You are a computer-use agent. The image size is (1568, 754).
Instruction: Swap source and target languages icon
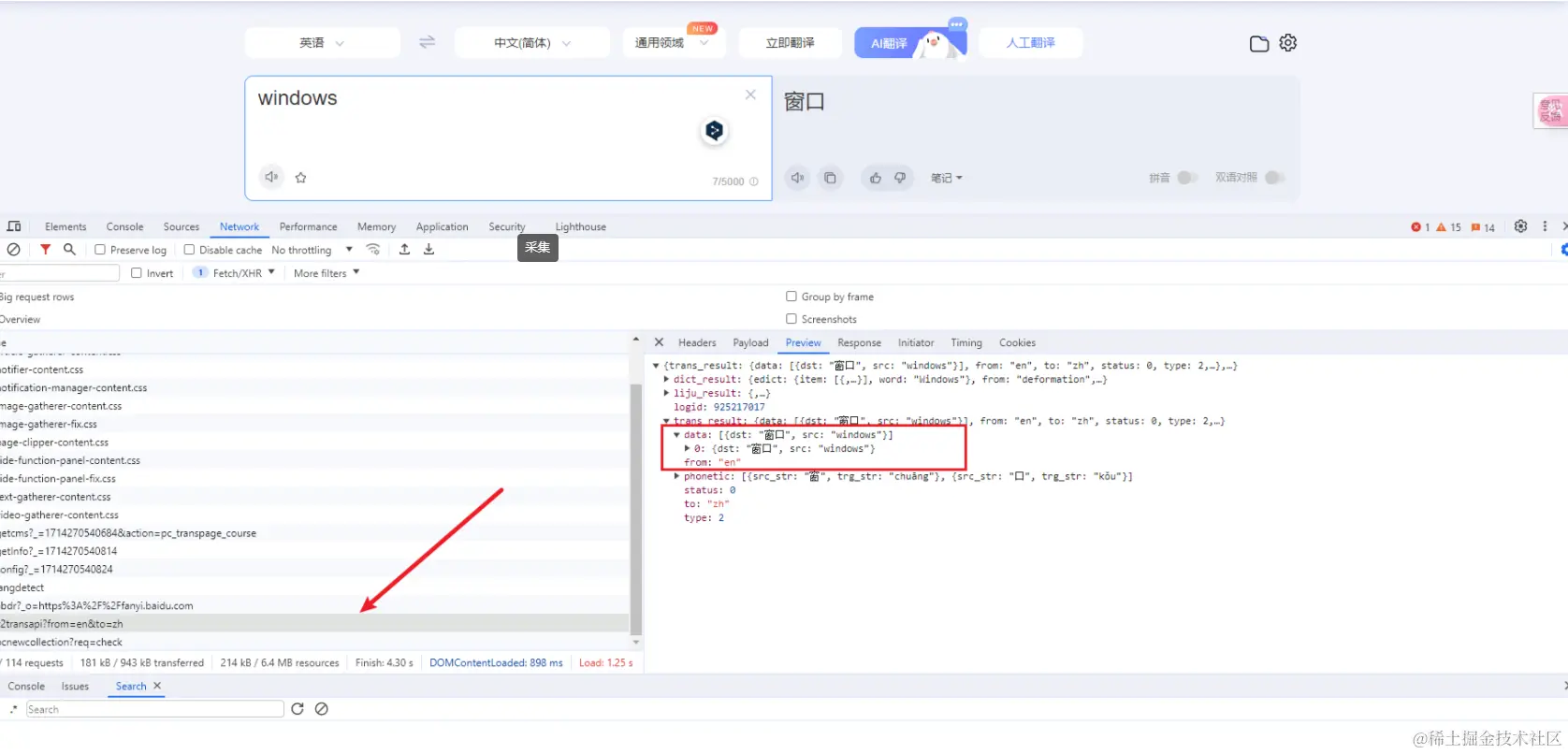pos(427,42)
